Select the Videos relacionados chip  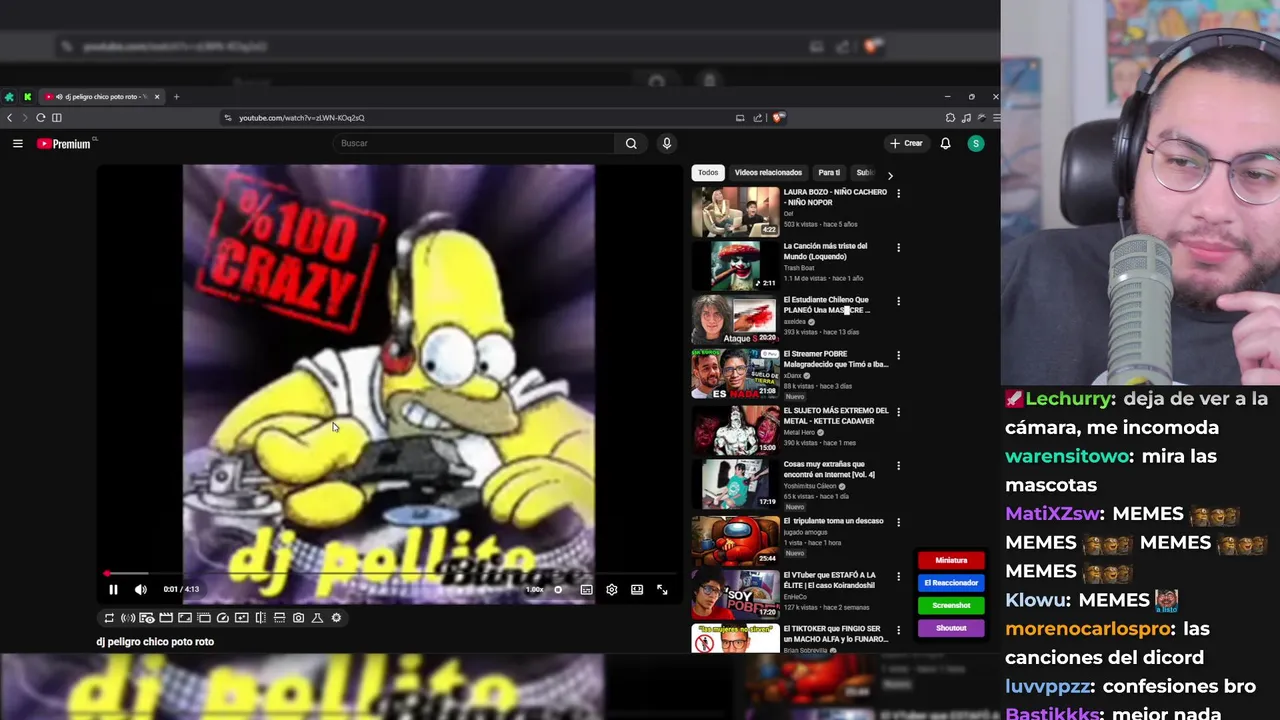coord(768,173)
